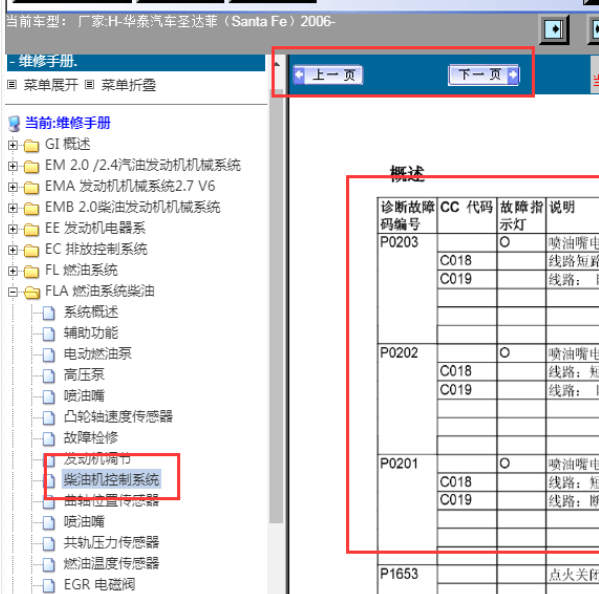
Task: Click the FLA 燃油系统柴油 label
Action: [x=100, y=291]
